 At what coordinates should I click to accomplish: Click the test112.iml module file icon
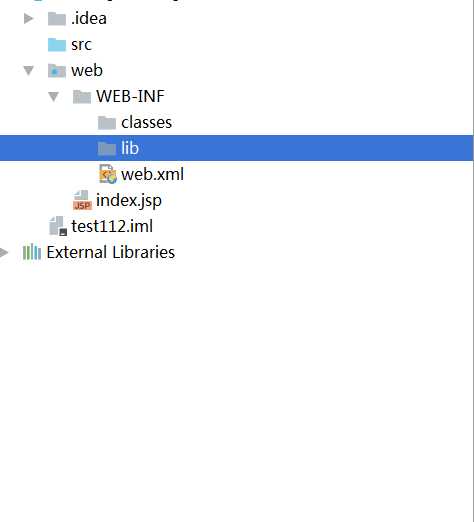[58, 226]
